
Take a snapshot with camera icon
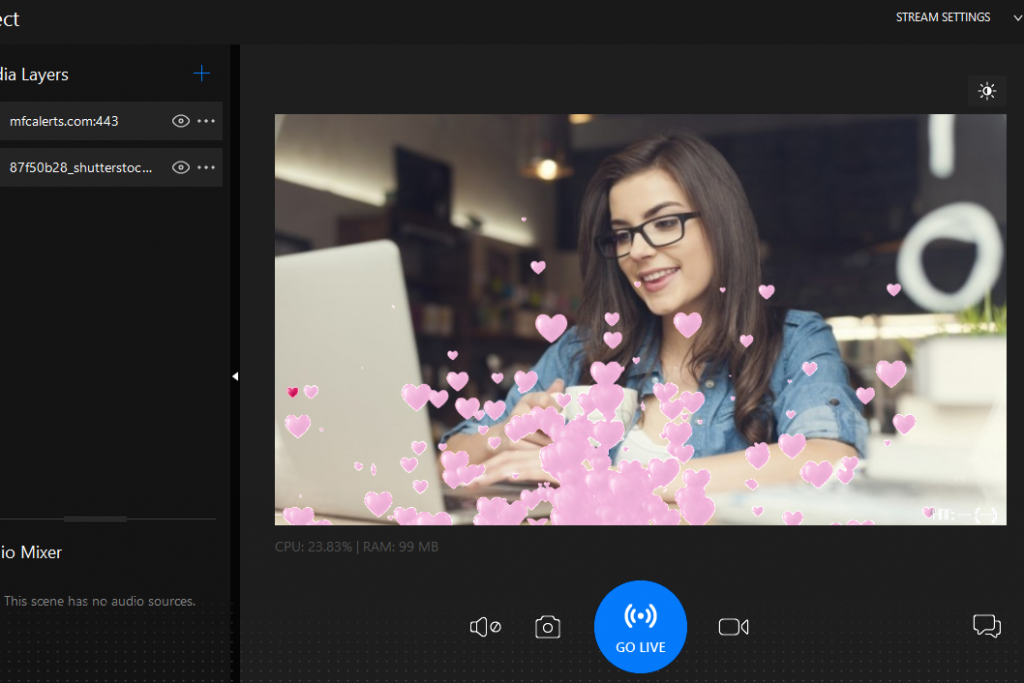coord(547,627)
